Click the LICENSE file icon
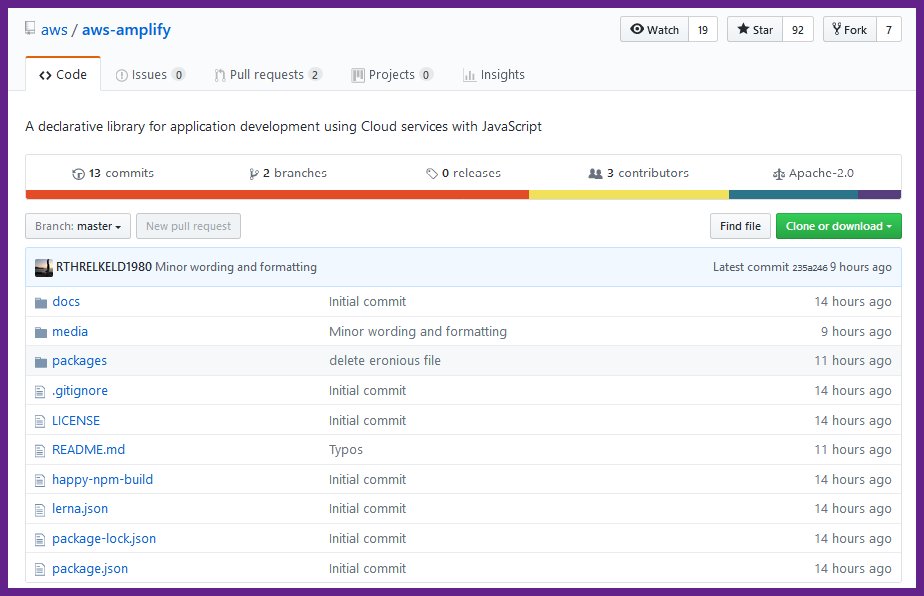Viewport: 924px width, 596px height. point(40,422)
